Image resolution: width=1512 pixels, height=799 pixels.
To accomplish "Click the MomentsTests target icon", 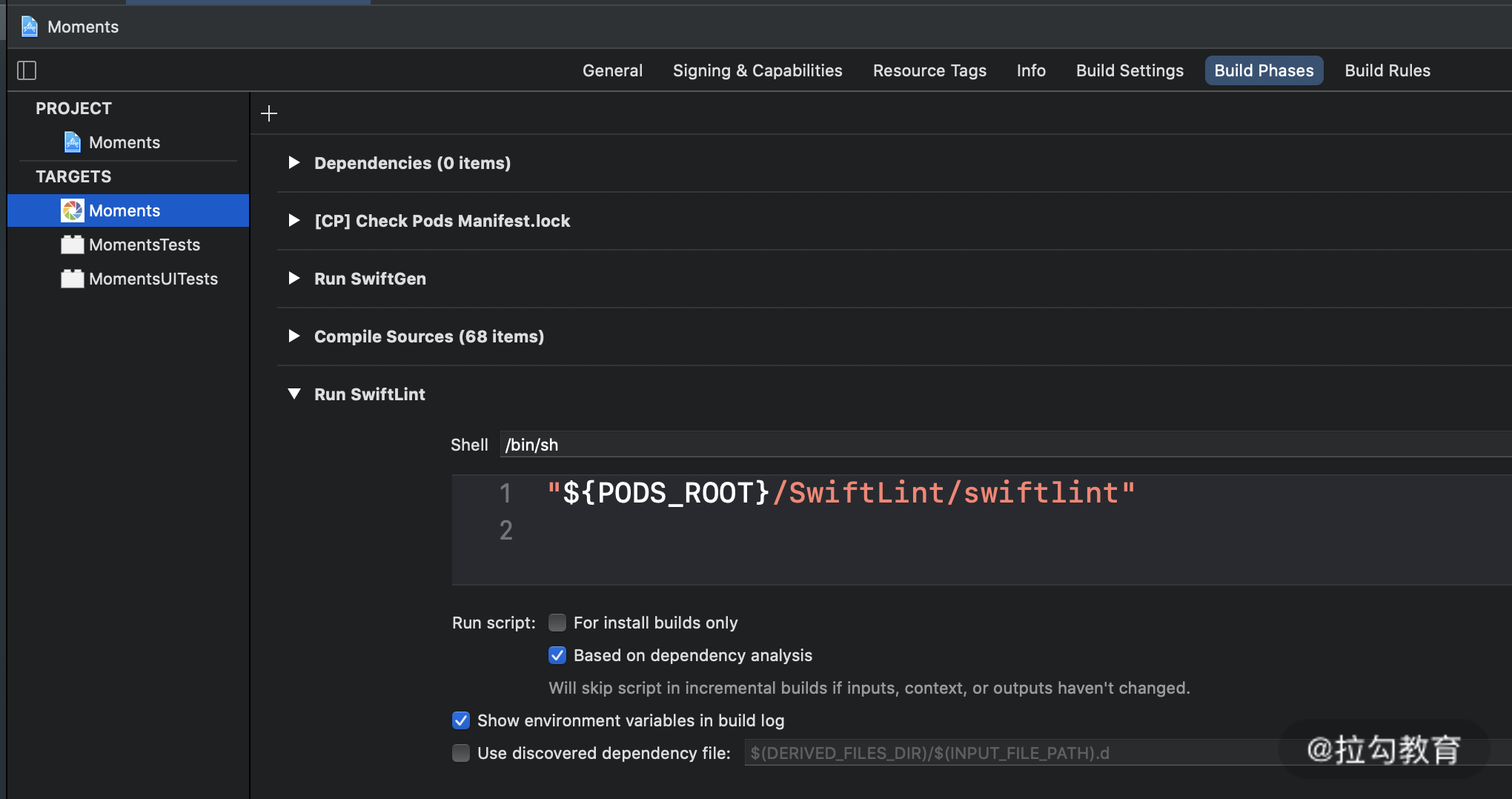I will click(73, 245).
